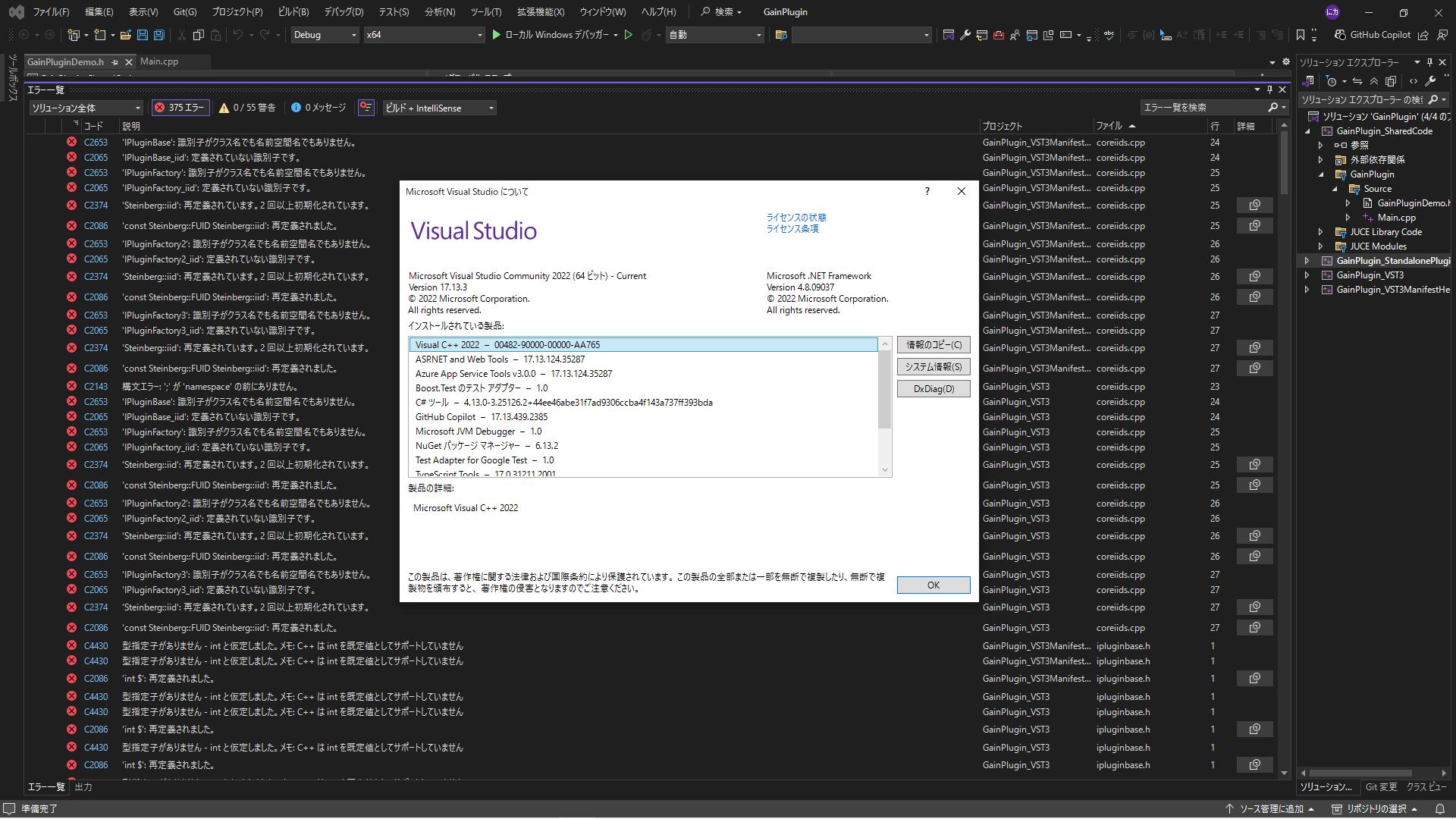Click the Open File folder icon
Screen dimensions: 1456x819
pos(125,35)
